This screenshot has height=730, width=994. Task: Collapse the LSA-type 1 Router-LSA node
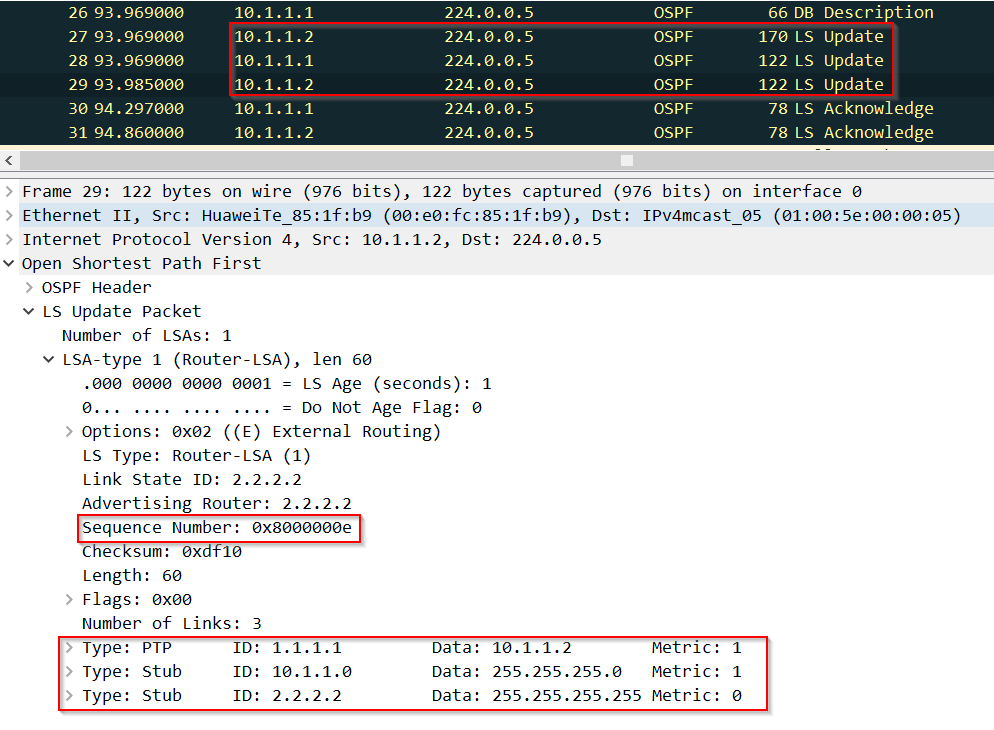coord(48,360)
